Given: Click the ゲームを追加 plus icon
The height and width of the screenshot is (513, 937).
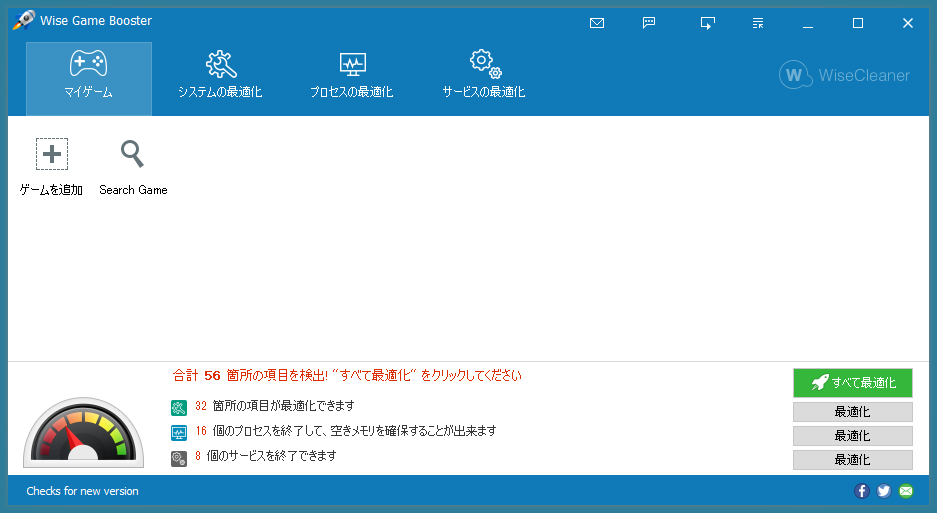Looking at the screenshot, I should tap(52, 154).
